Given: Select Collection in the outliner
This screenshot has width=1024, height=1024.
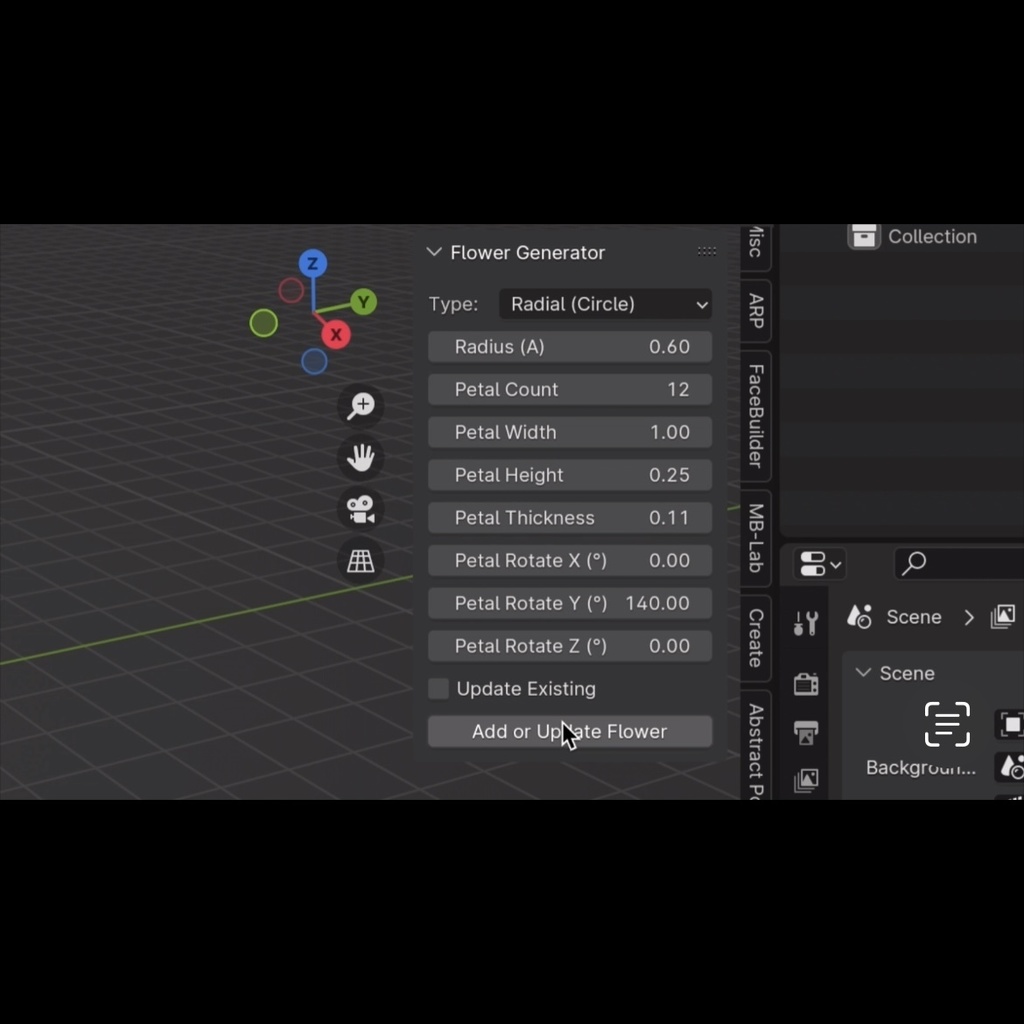Looking at the screenshot, I should tap(930, 237).
